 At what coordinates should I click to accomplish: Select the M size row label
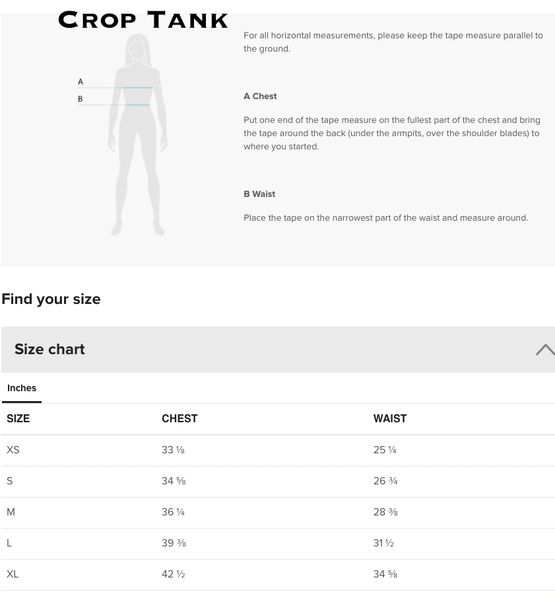point(11,512)
